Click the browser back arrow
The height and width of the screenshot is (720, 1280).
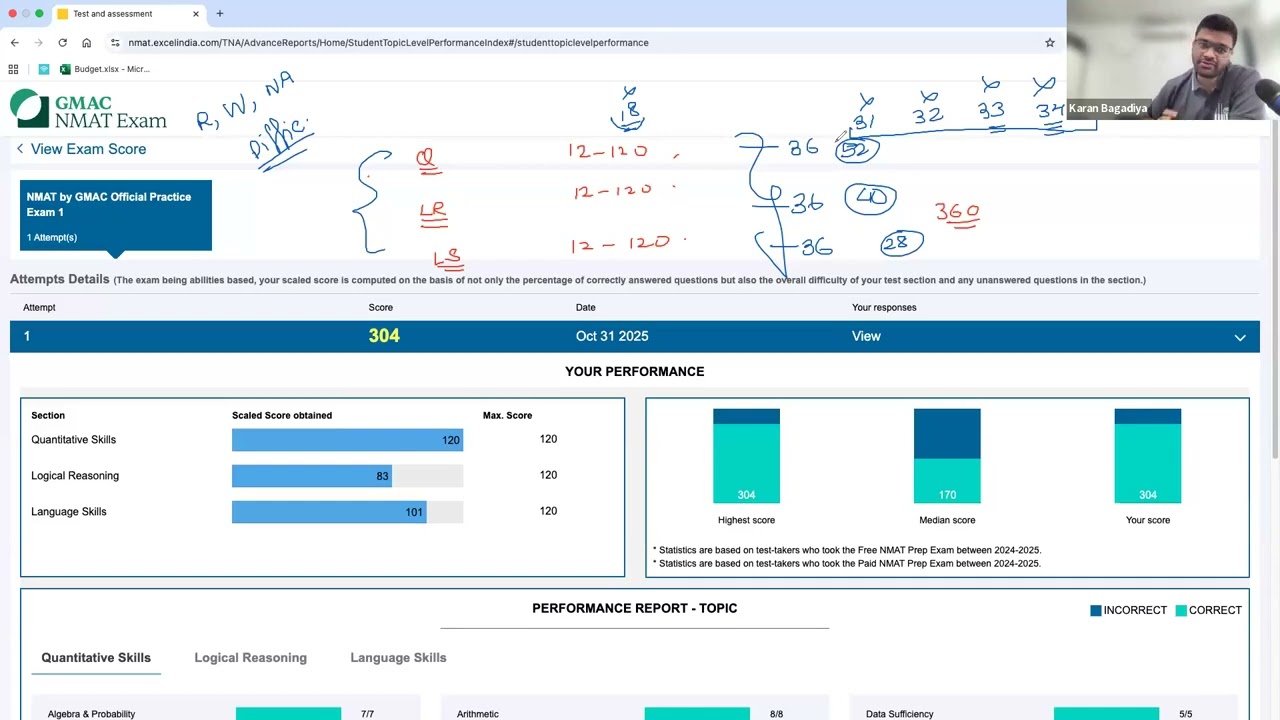coord(14,42)
